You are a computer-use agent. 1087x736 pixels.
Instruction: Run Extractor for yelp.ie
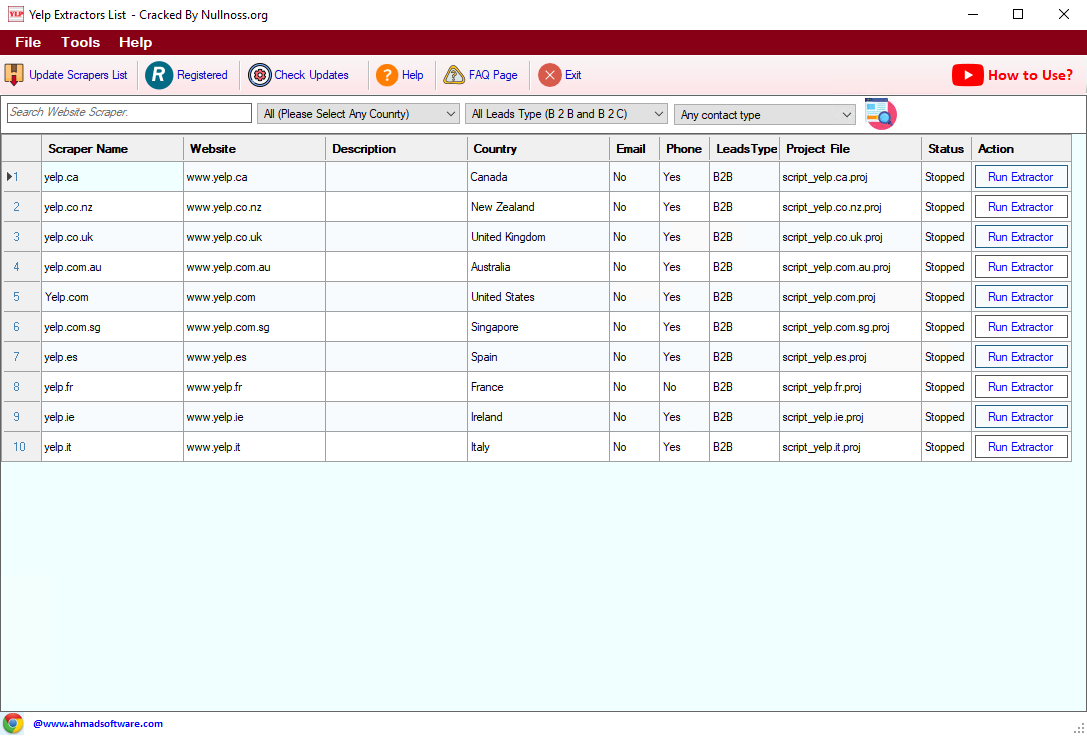tap(1021, 417)
